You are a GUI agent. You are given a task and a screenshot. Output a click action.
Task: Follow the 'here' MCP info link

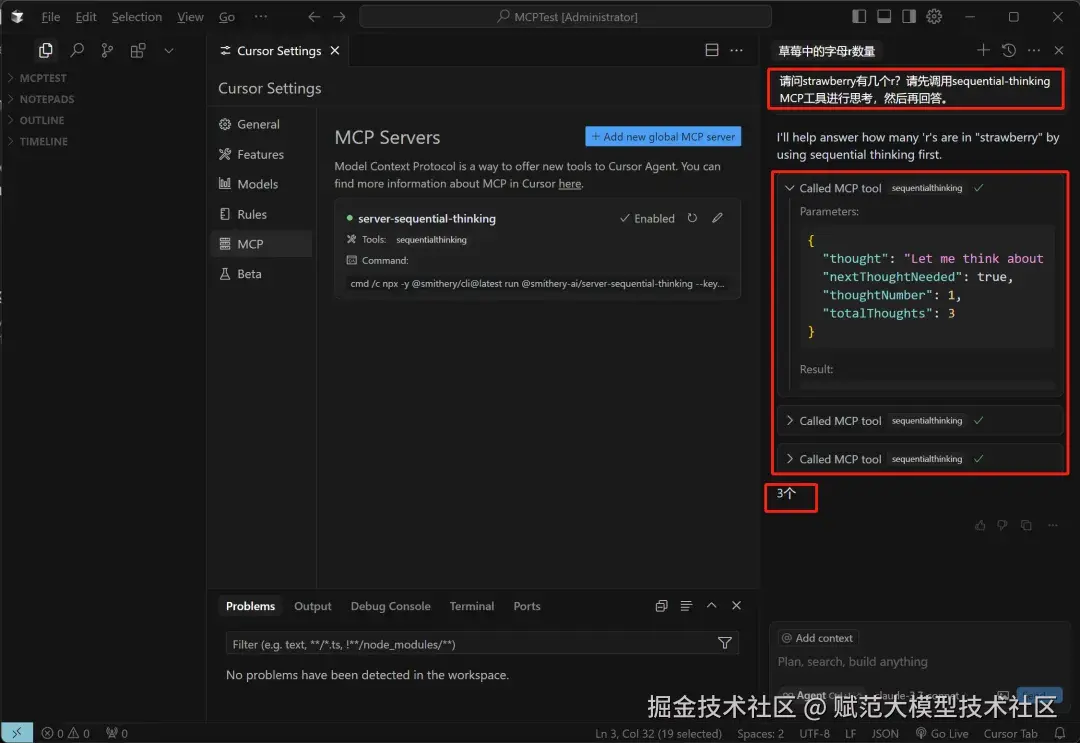570,184
